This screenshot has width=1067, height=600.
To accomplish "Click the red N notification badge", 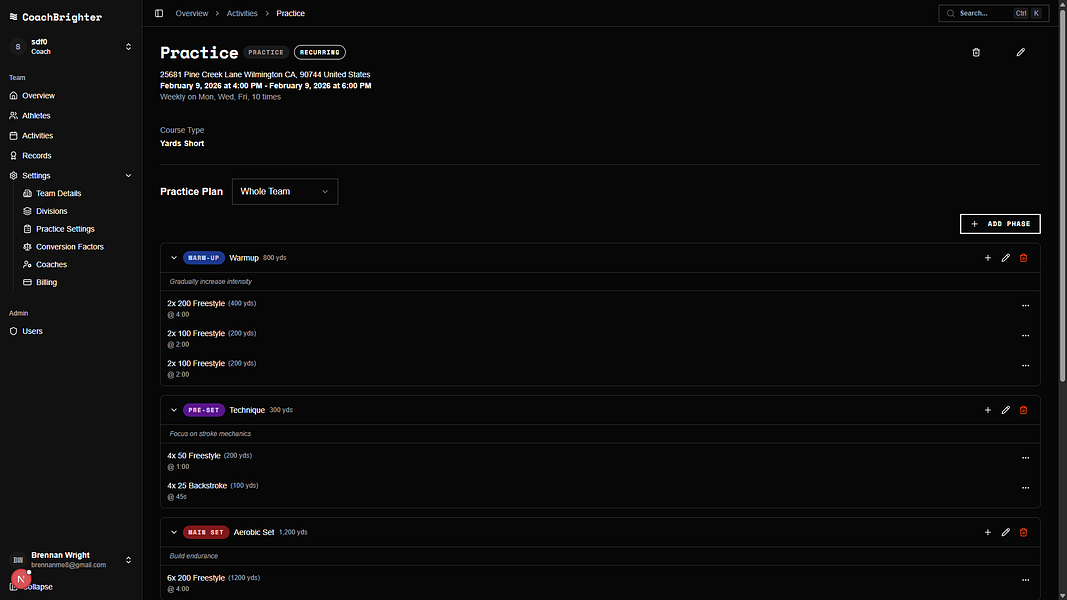I will coord(21,579).
